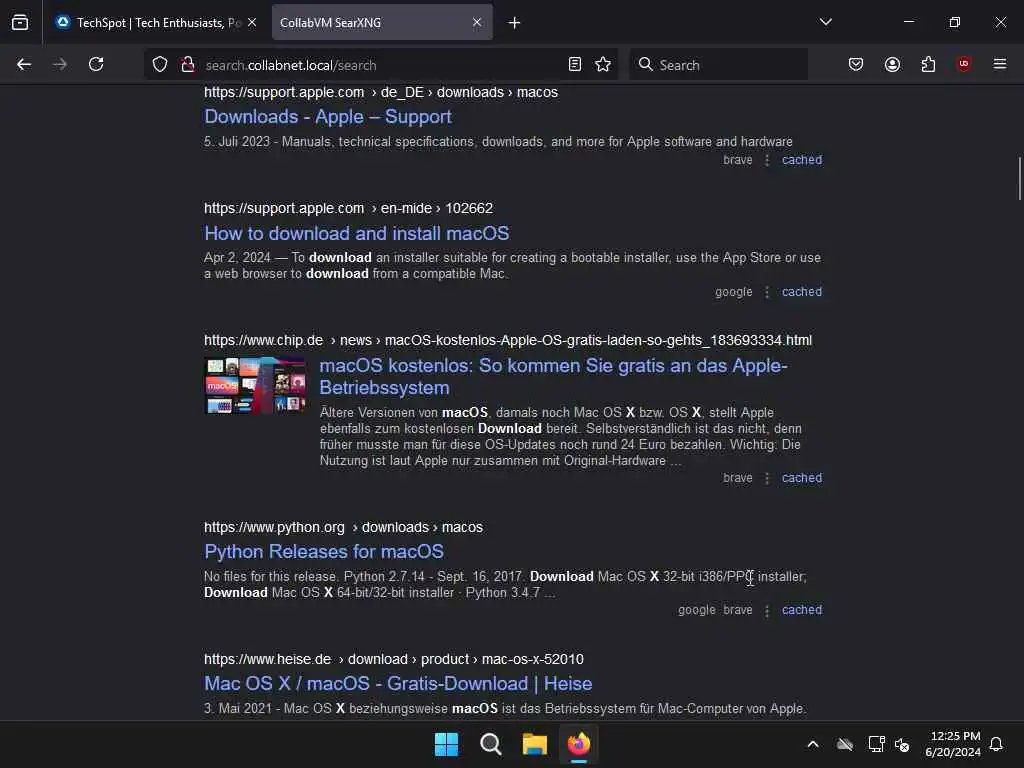Image resolution: width=1024 pixels, height=768 pixels.
Task: Open tracking protection shield icon
Action: click(x=160, y=64)
